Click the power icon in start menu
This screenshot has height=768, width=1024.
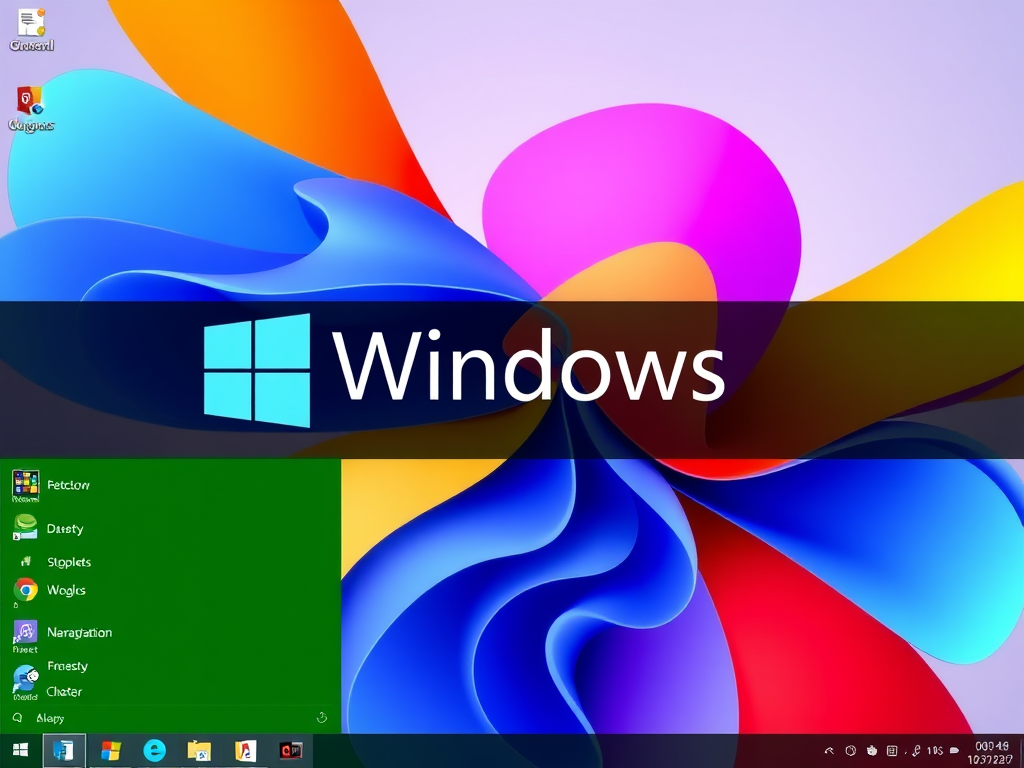pos(321,718)
